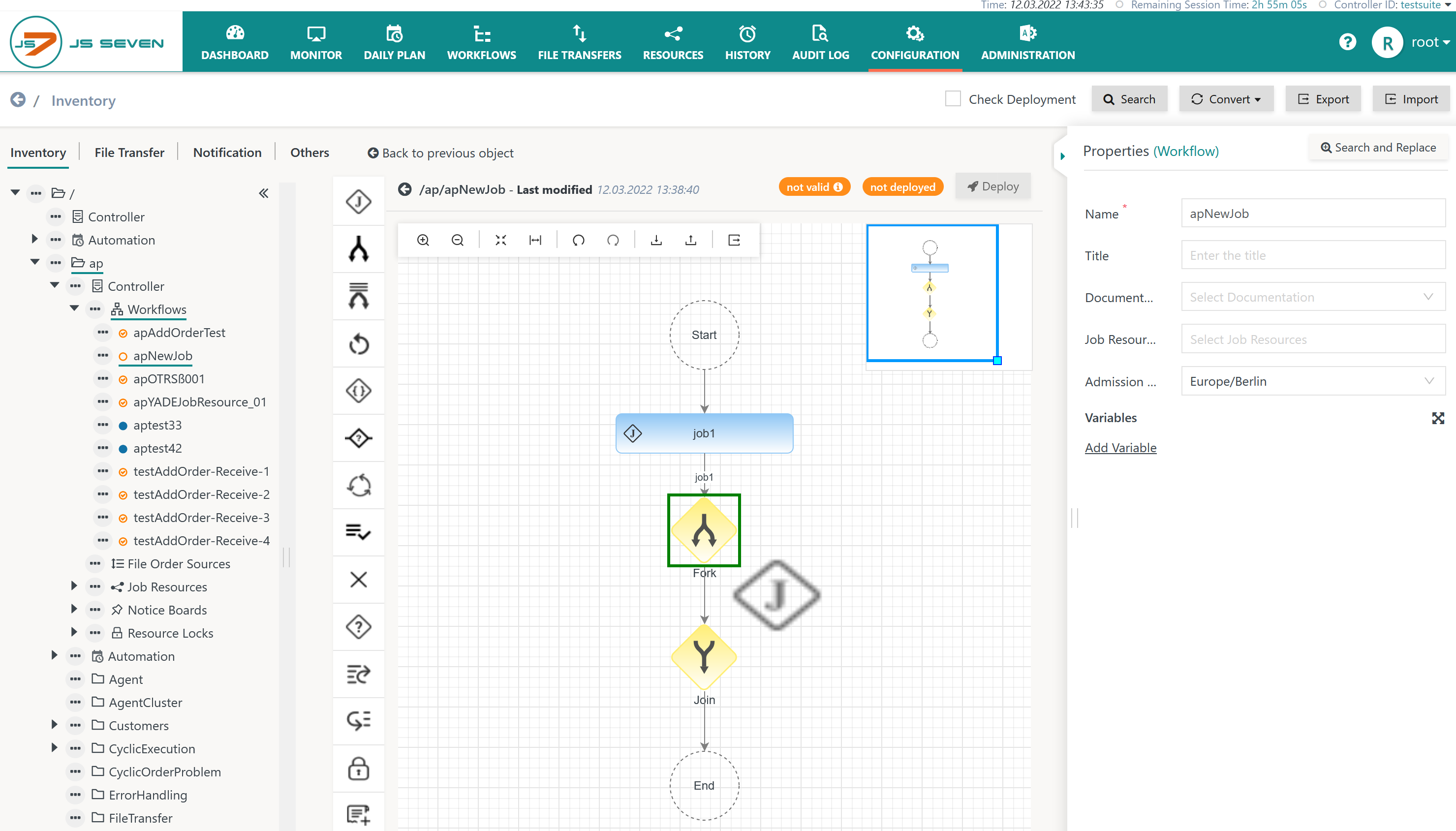Open the Select Documentation dropdown

1313,297
